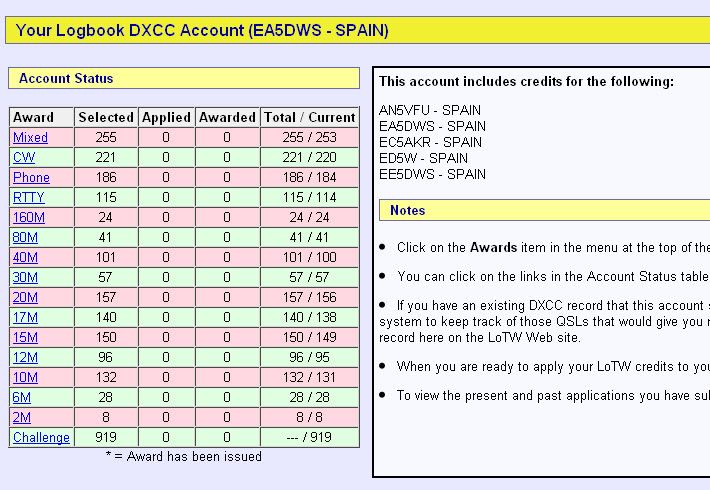Open the 20M band link

pos(25,297)
